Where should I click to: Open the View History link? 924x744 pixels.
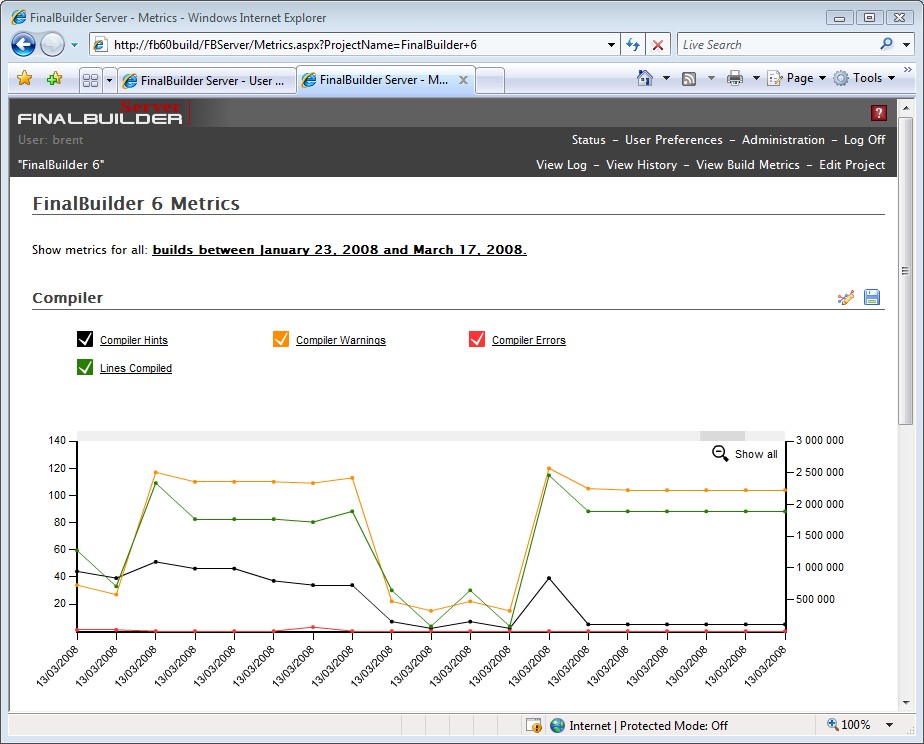(x=641, y=165)
